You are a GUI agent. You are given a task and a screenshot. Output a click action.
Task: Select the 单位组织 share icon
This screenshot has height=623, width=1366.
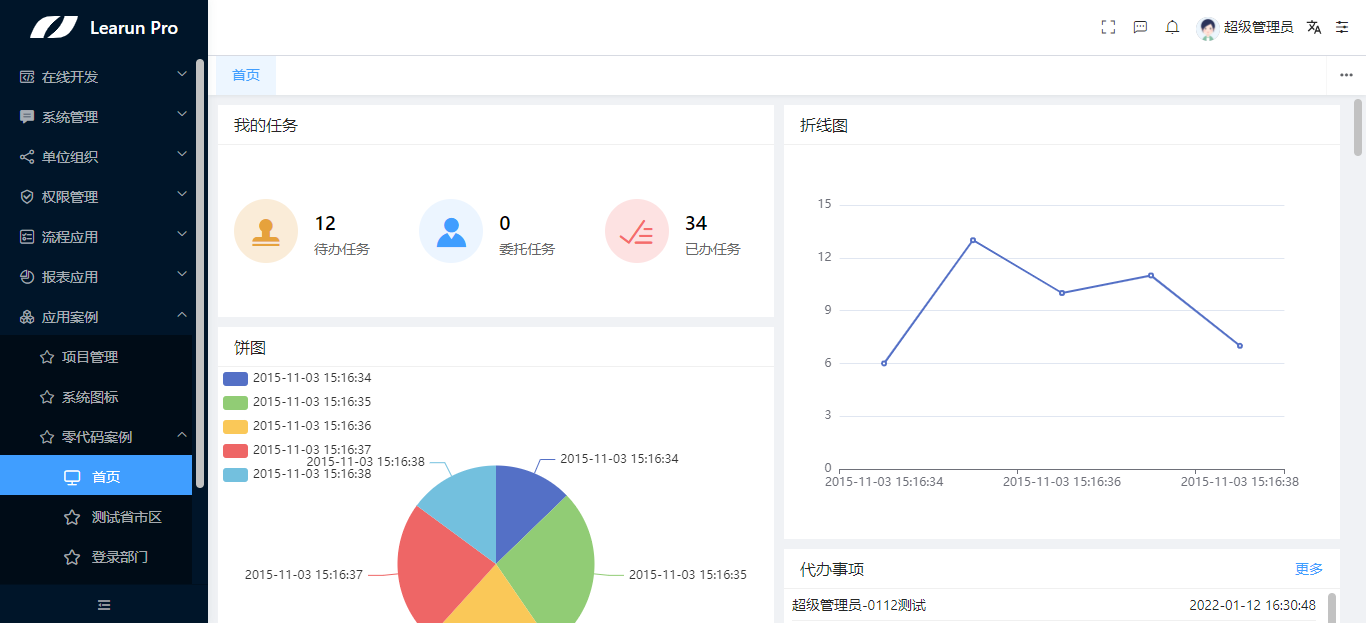[25, 156]
